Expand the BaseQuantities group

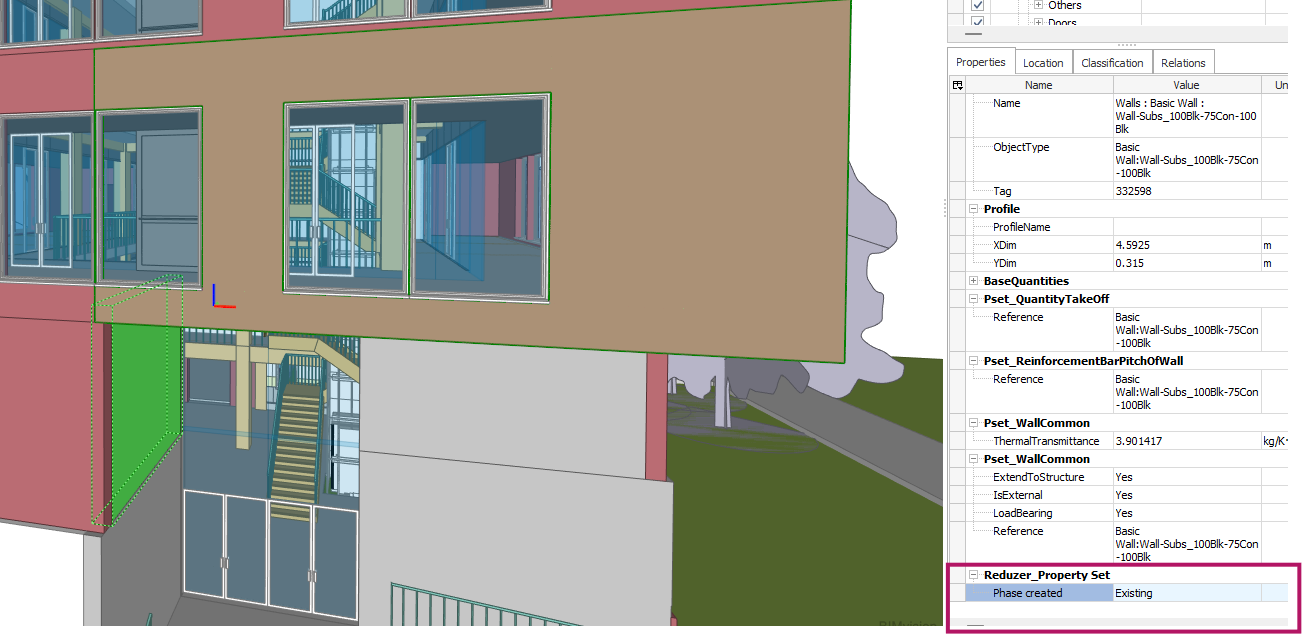(974, 281)
